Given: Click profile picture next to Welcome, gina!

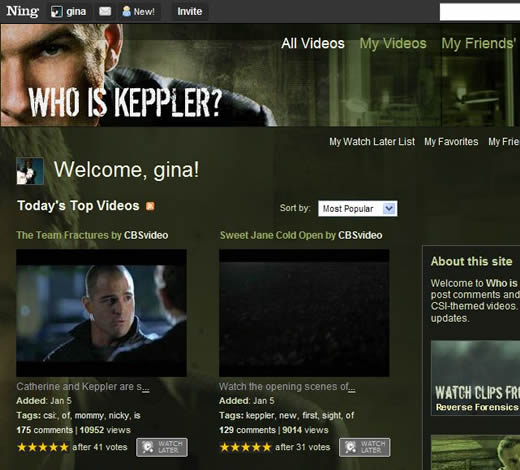Looking at the screenshot, I should pyautogui.click(x=30, y=171).
